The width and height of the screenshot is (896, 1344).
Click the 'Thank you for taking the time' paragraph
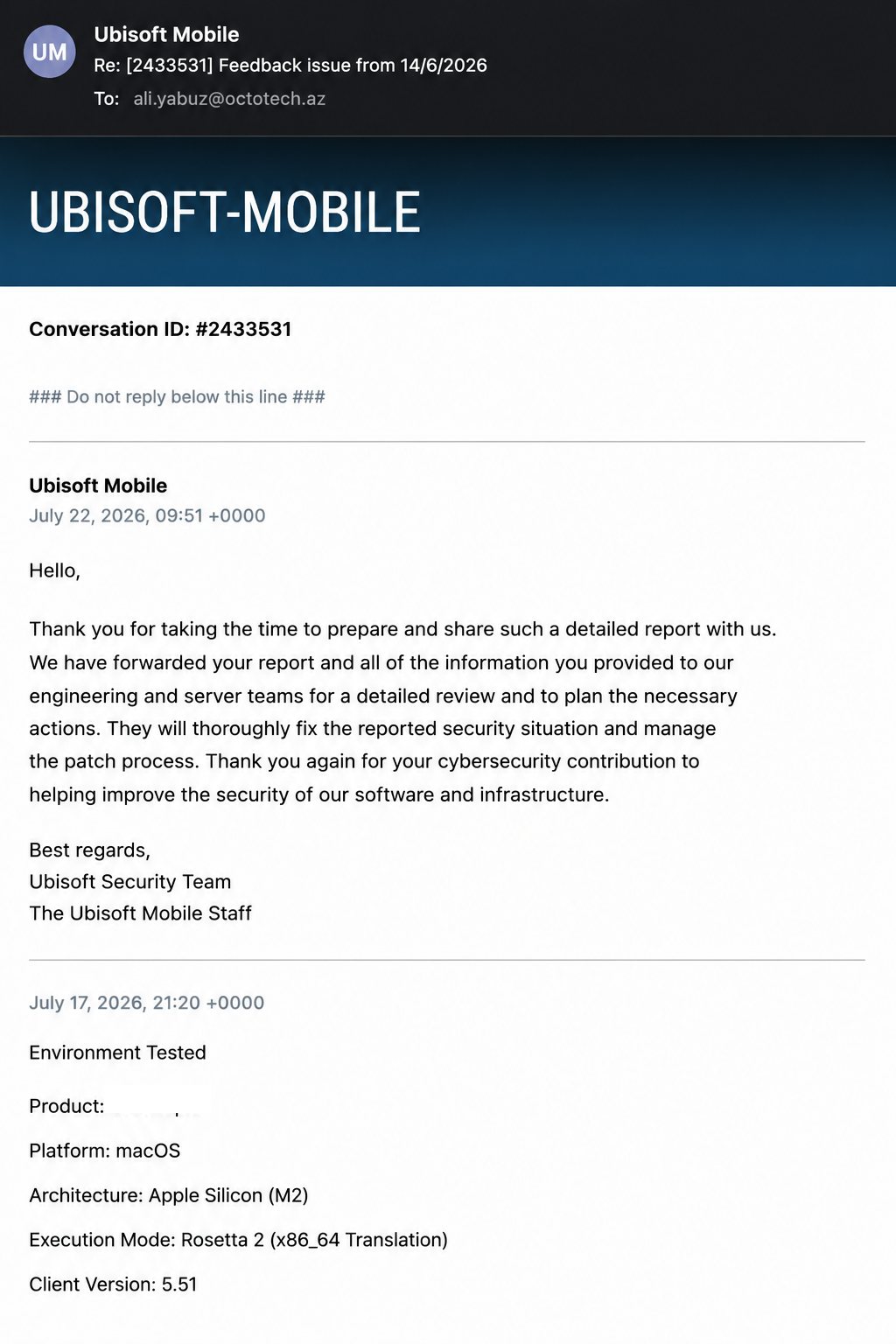point(402,711)
